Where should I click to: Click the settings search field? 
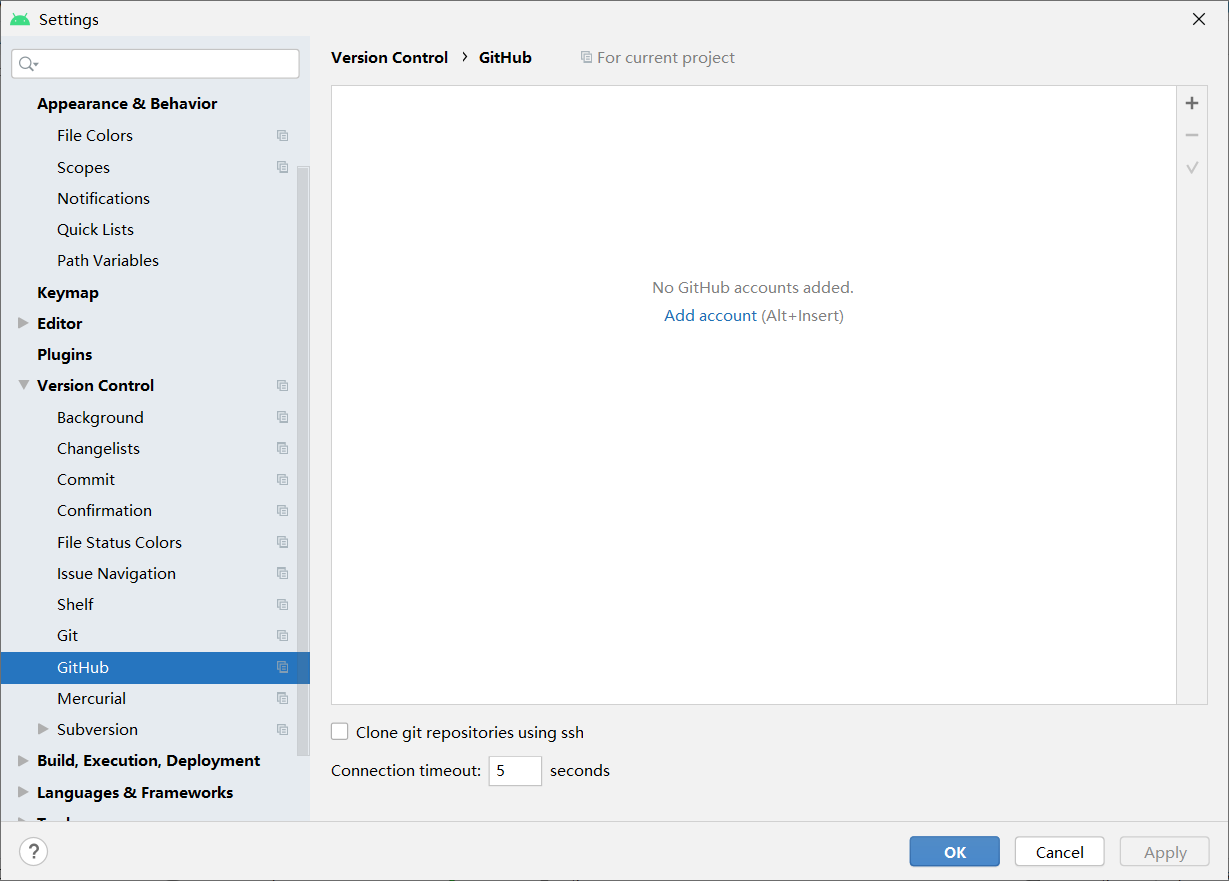(155, 64)
